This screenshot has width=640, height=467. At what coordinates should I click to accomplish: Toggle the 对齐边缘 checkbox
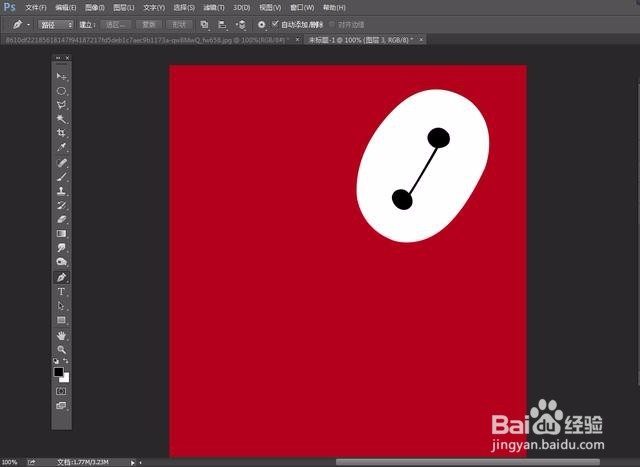click(332, 24)
